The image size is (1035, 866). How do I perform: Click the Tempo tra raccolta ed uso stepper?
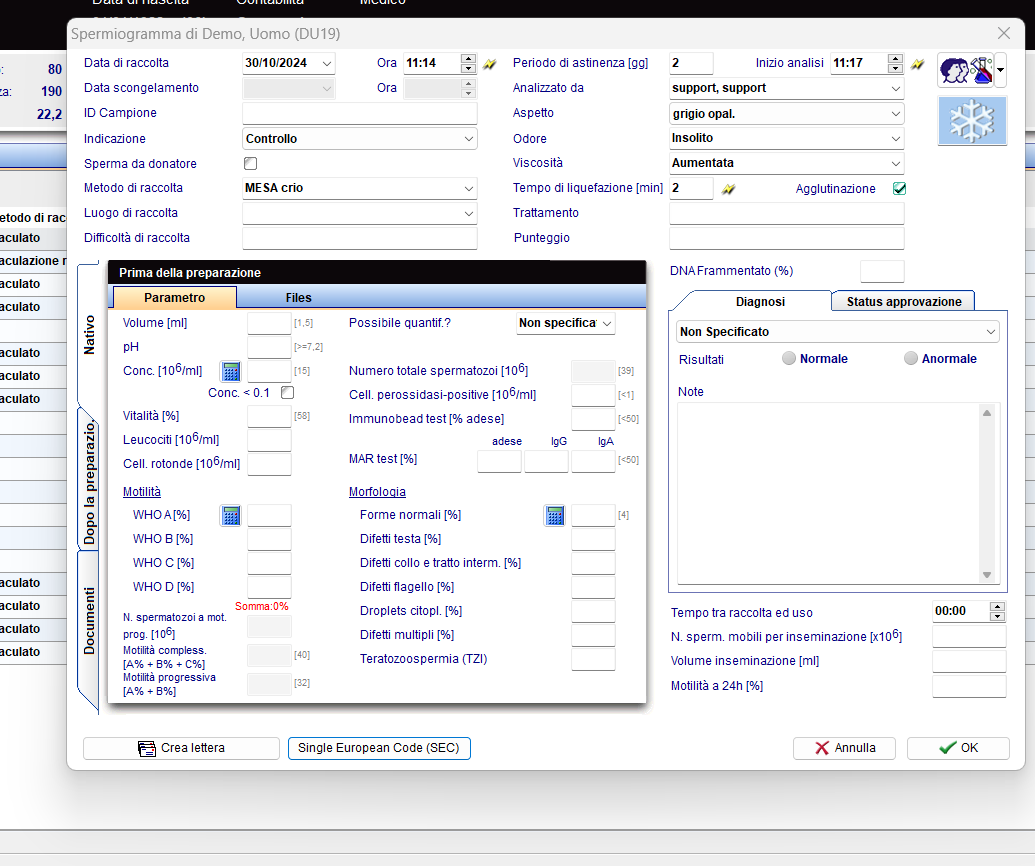[997, 611]
